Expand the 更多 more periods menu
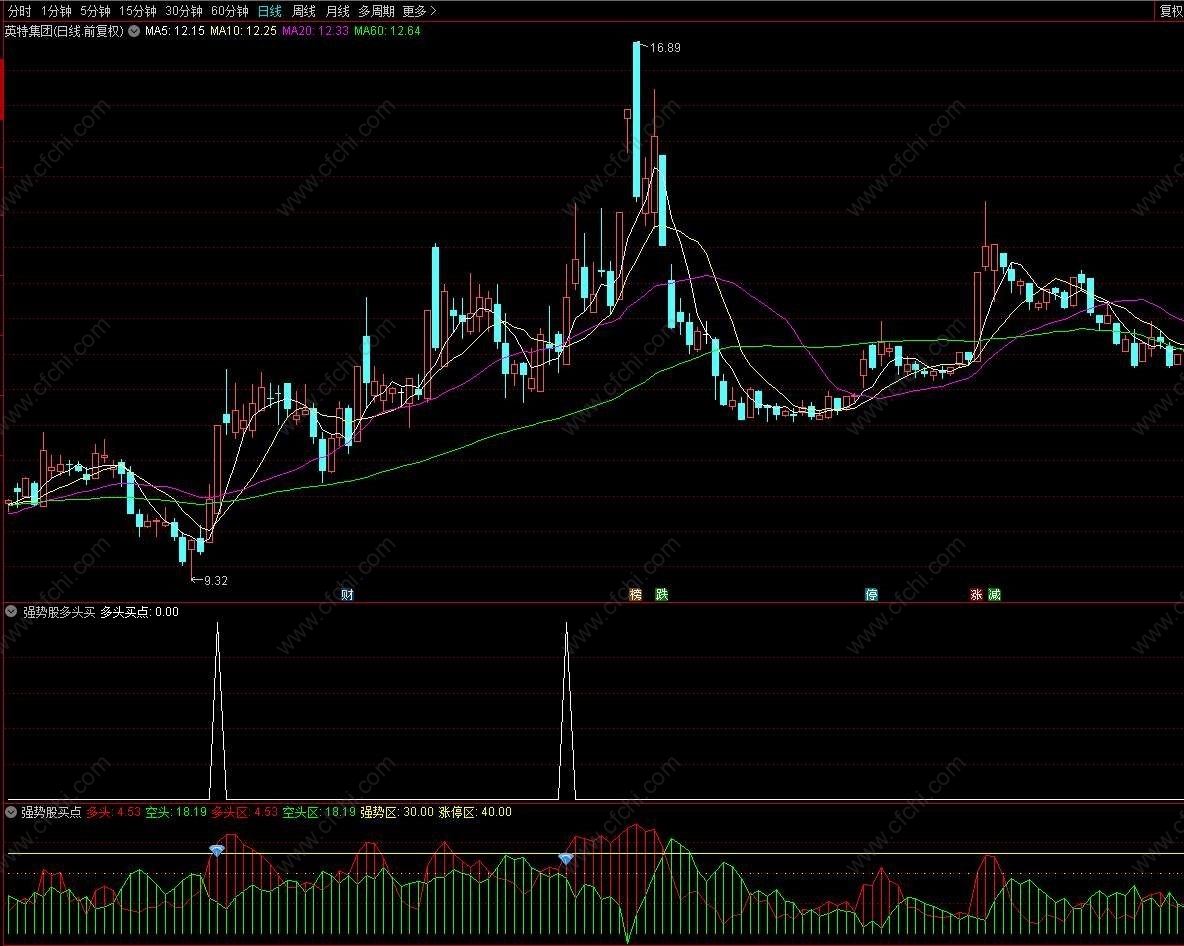 coord(419,11)
